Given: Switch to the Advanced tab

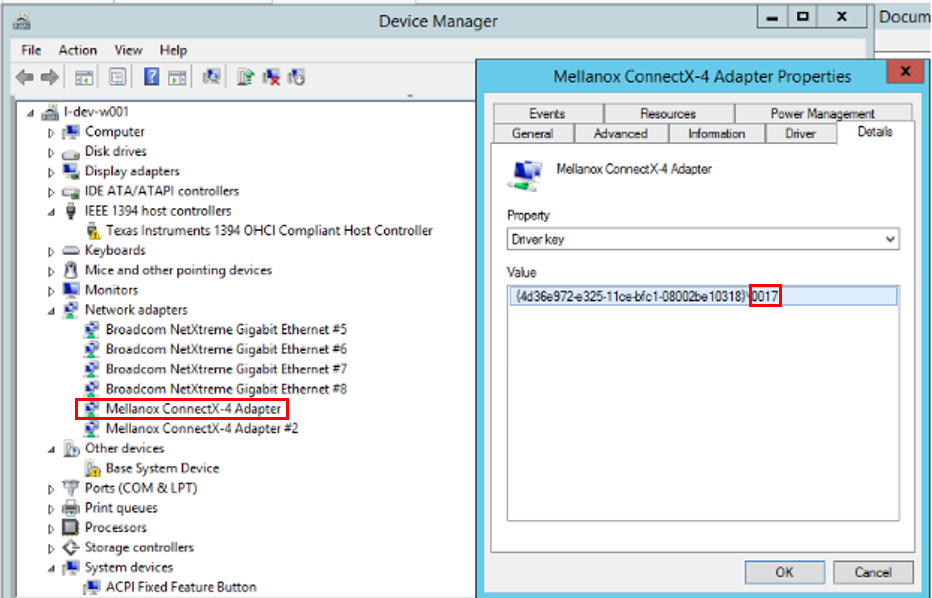Looking at the screenshot, I should click(621, 133).
